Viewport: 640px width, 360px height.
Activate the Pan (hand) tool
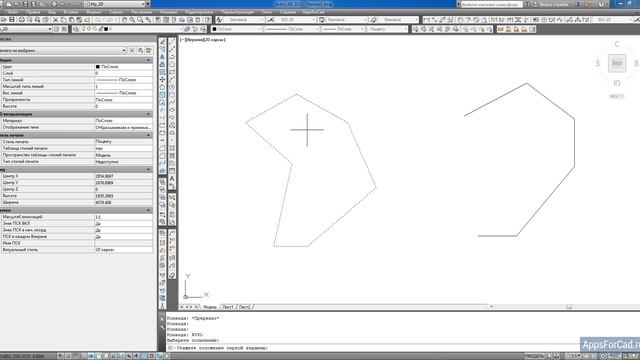coord(124,20)
